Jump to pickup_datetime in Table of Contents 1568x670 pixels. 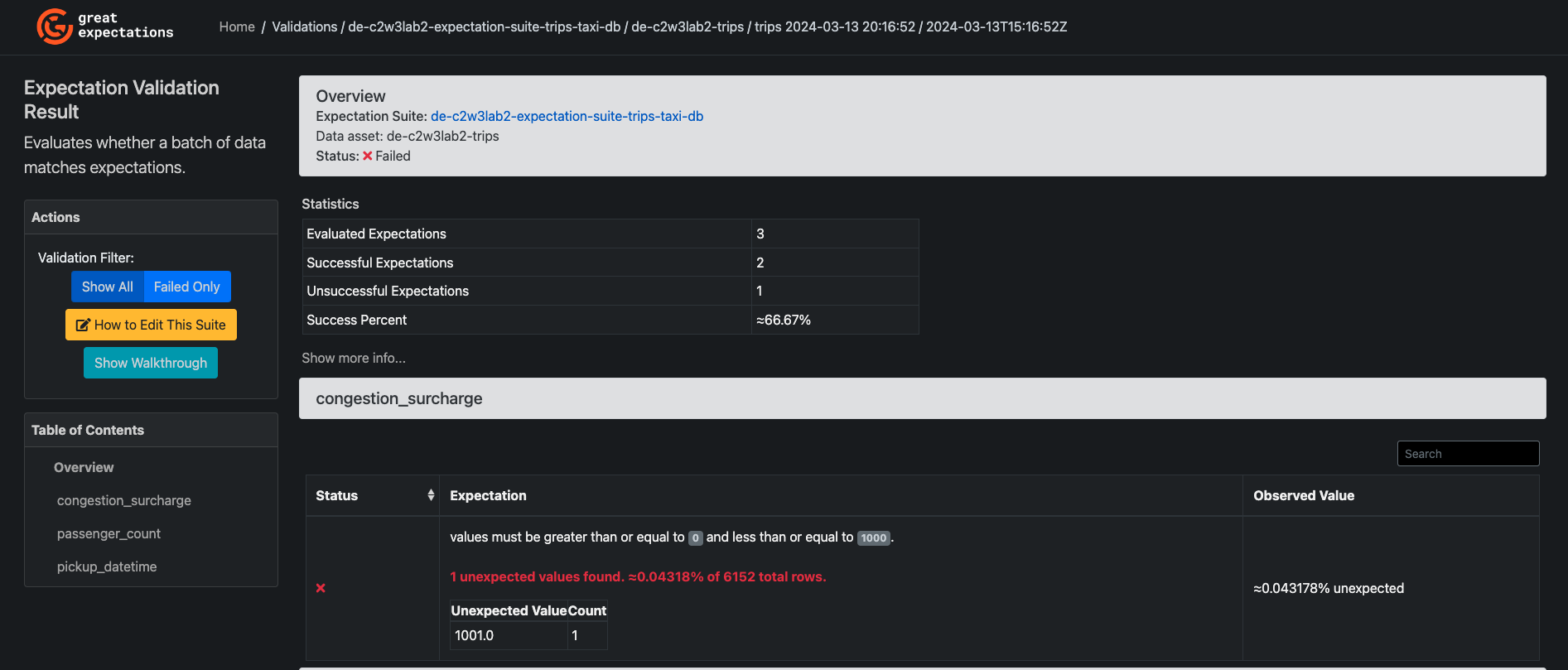107,566
